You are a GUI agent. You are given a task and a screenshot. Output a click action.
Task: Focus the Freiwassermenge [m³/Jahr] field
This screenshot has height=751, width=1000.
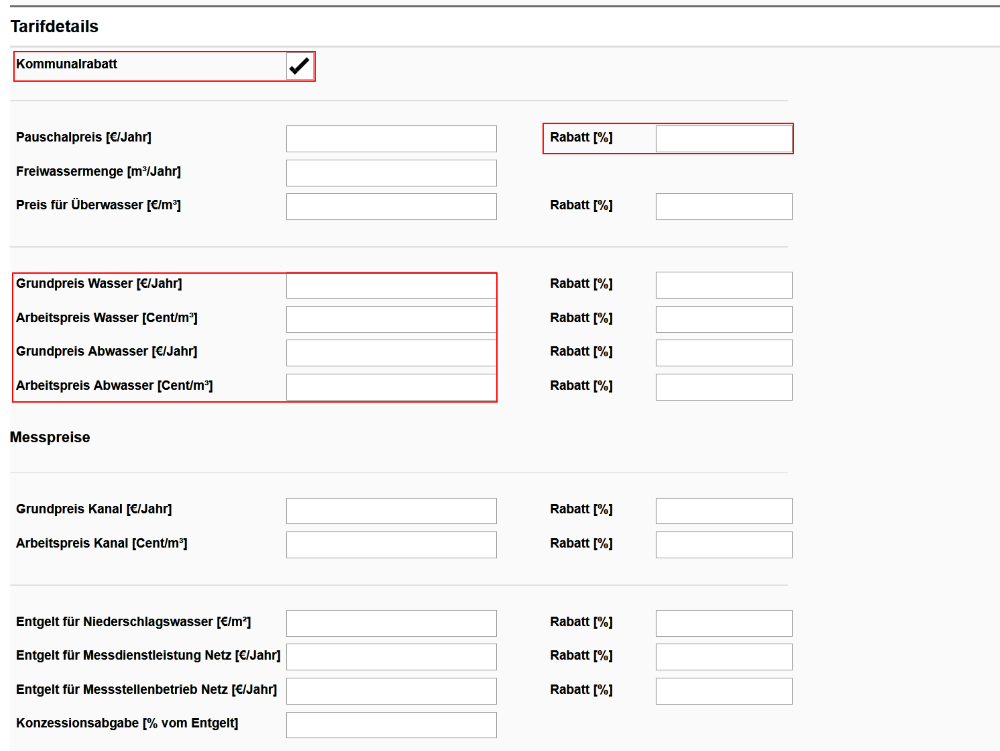tap(391, 173)
